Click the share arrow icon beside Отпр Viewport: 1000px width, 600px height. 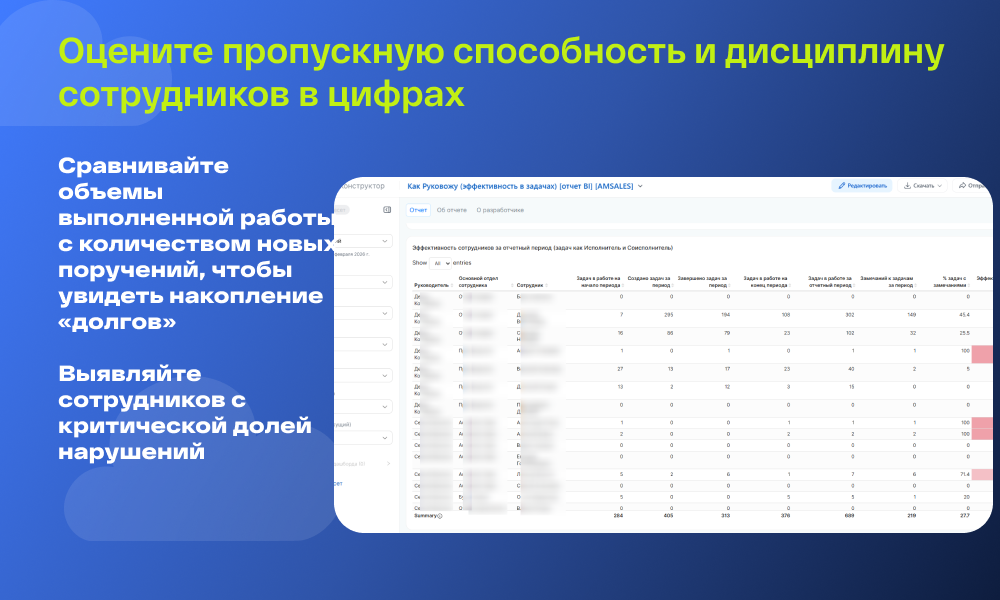pyautogui.click(x=962, y=186)
